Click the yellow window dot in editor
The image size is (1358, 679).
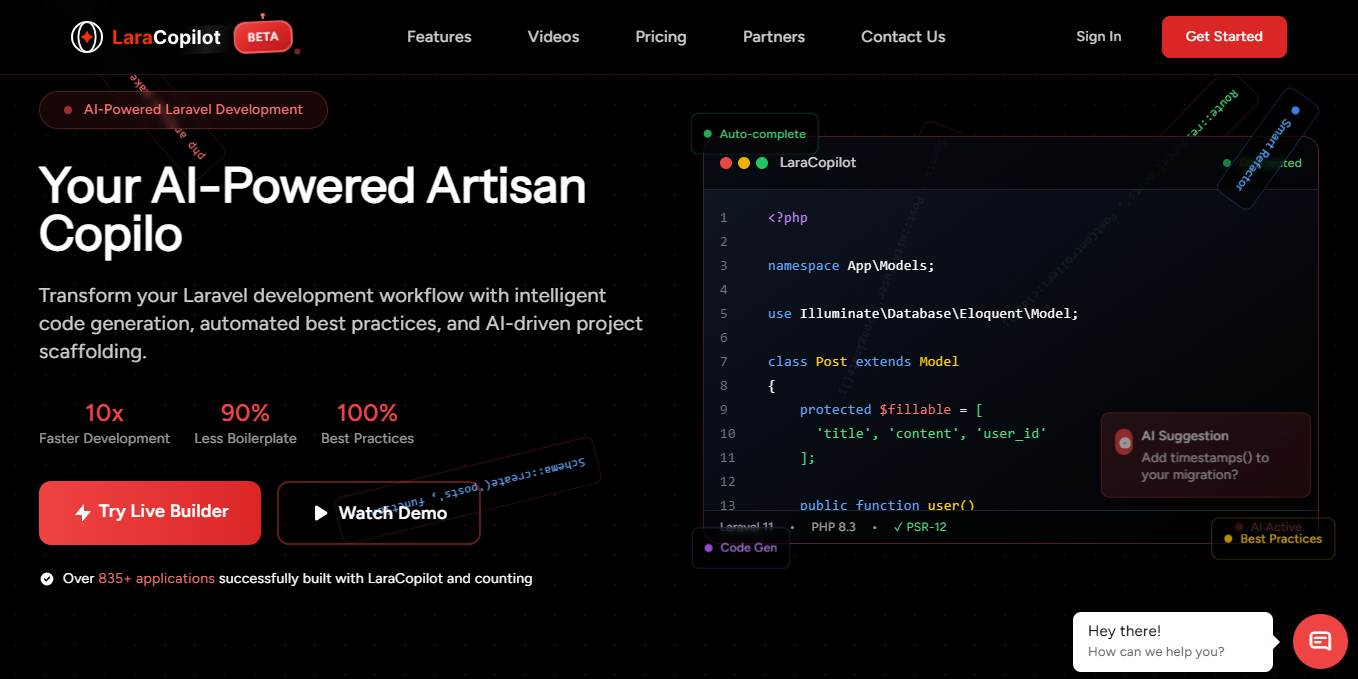[744, 163]
